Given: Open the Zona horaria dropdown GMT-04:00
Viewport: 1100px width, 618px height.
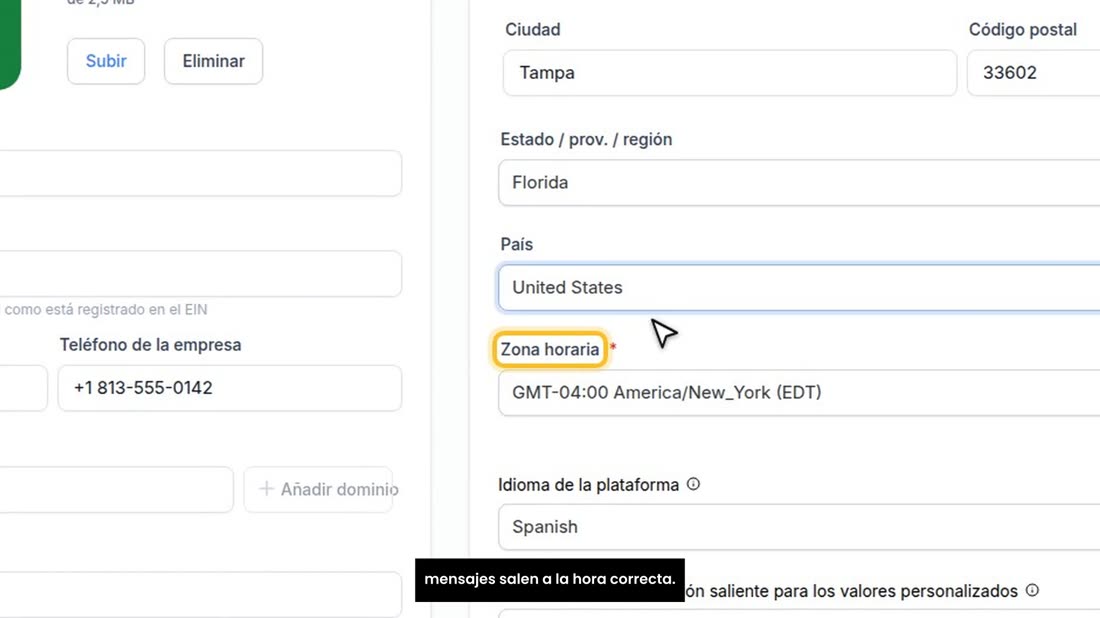Looking at the screenshot, I should click(x=799, y=392).
